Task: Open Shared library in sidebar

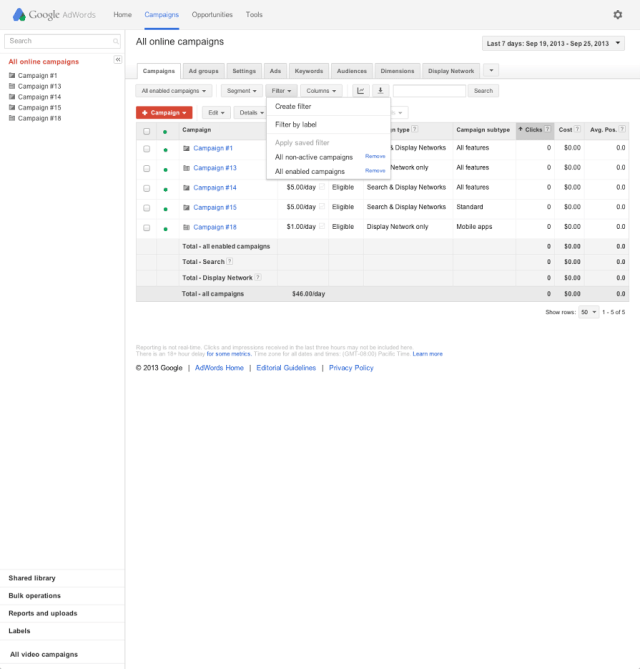Action: (x=32, y=578)
